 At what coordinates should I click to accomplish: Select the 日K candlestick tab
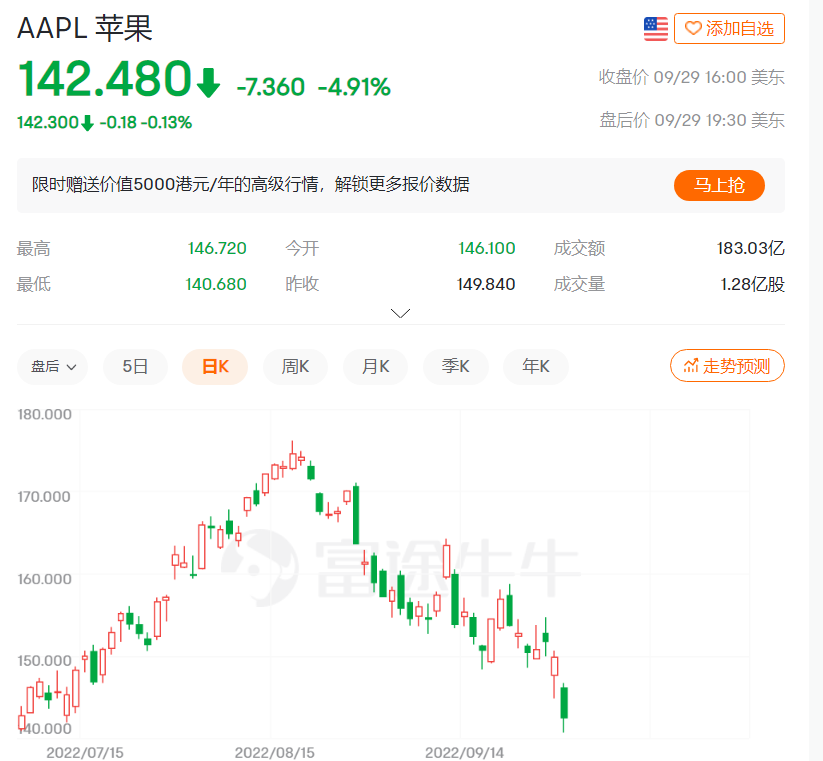214,366
